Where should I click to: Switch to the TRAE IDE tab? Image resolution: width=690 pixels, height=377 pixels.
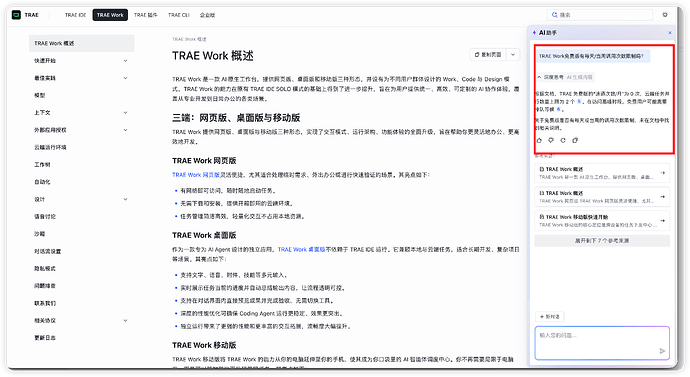76,15
